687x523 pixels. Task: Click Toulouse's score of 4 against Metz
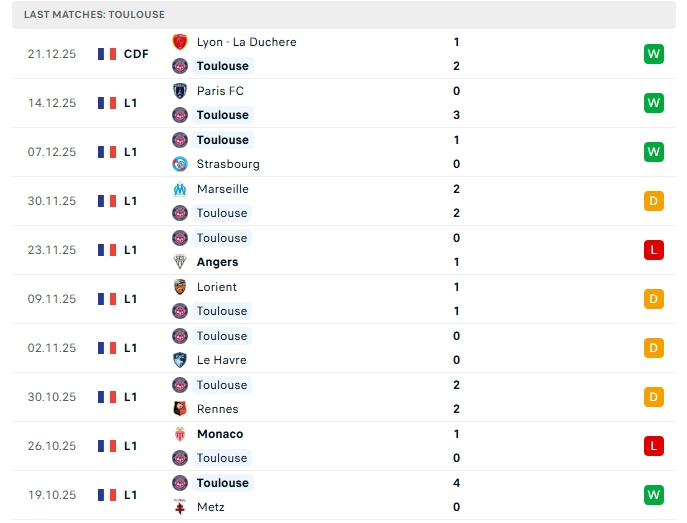456,483
